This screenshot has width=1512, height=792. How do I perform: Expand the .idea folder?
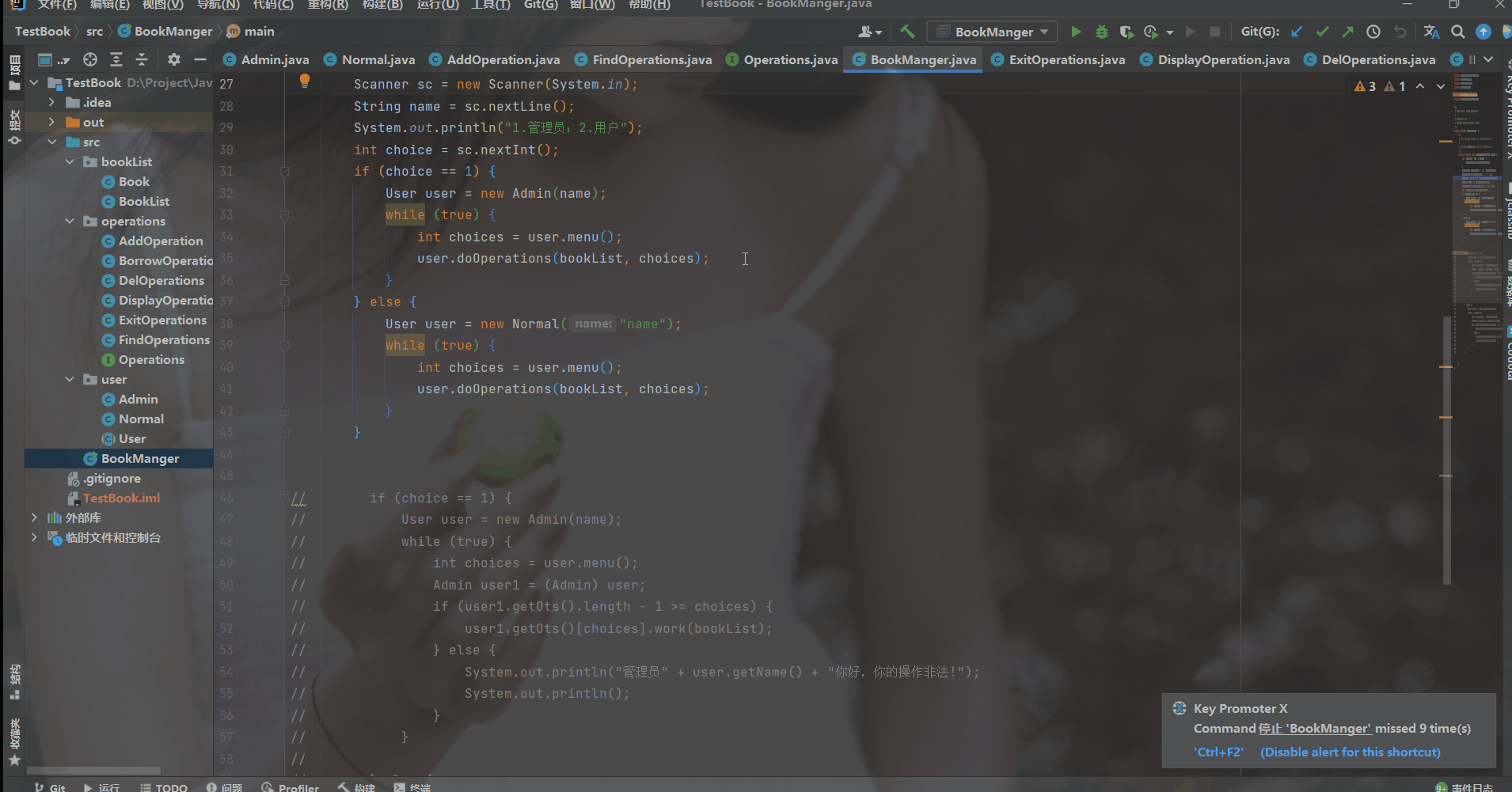point(51,102)
